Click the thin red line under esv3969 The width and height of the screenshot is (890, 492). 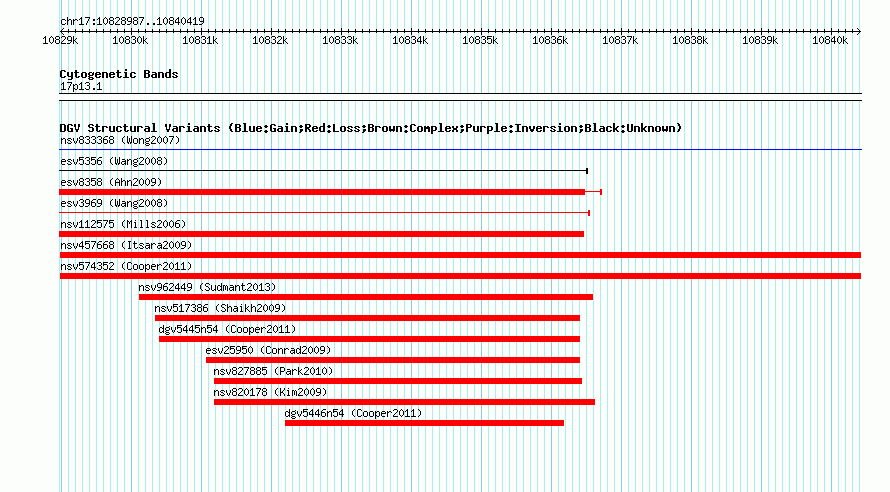point(325,213)
